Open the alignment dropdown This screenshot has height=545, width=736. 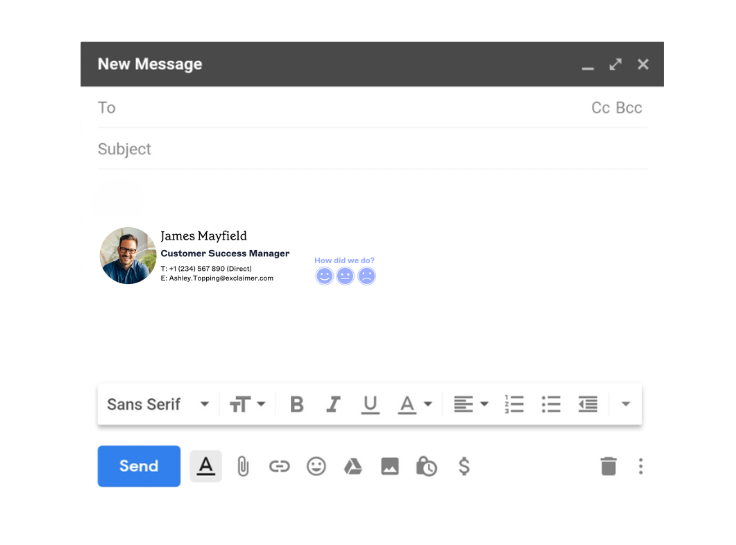471,404
